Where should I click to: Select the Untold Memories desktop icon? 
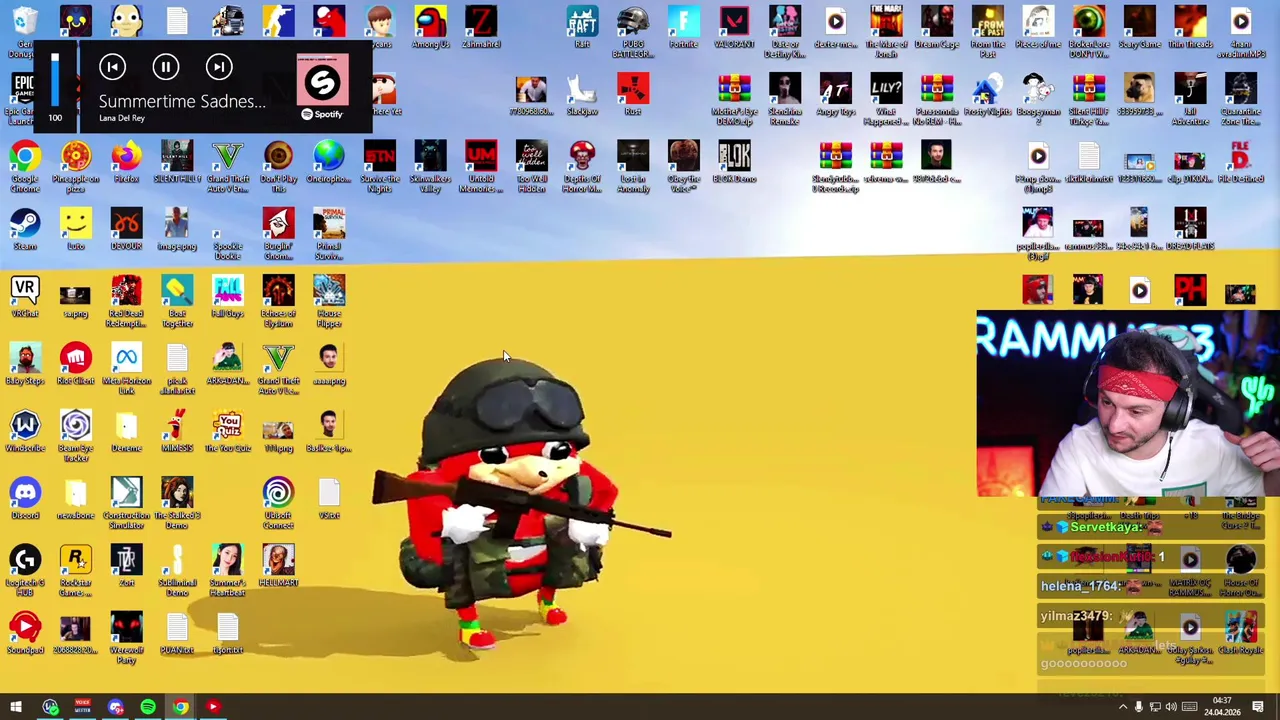pyautogui.click(x=481, y=166)
